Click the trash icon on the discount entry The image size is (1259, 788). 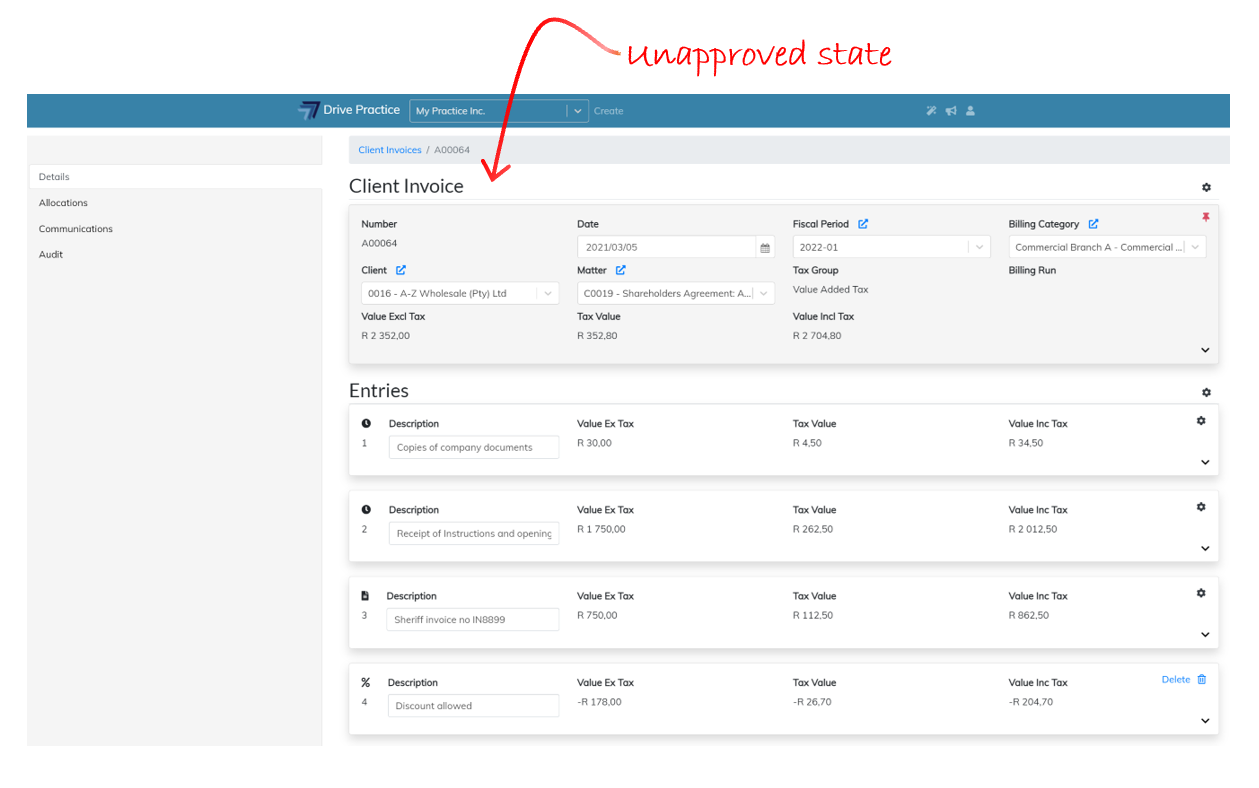click(1202, 679)
